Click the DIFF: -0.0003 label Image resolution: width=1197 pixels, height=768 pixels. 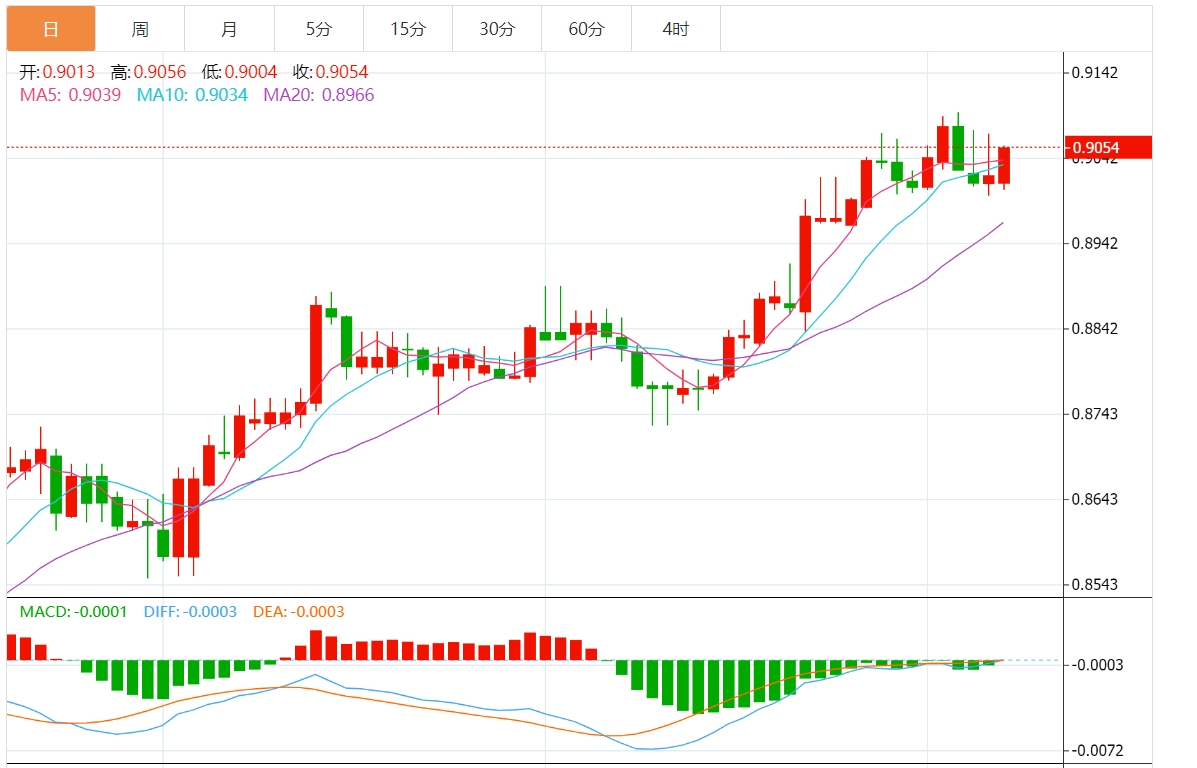[190, 611]
